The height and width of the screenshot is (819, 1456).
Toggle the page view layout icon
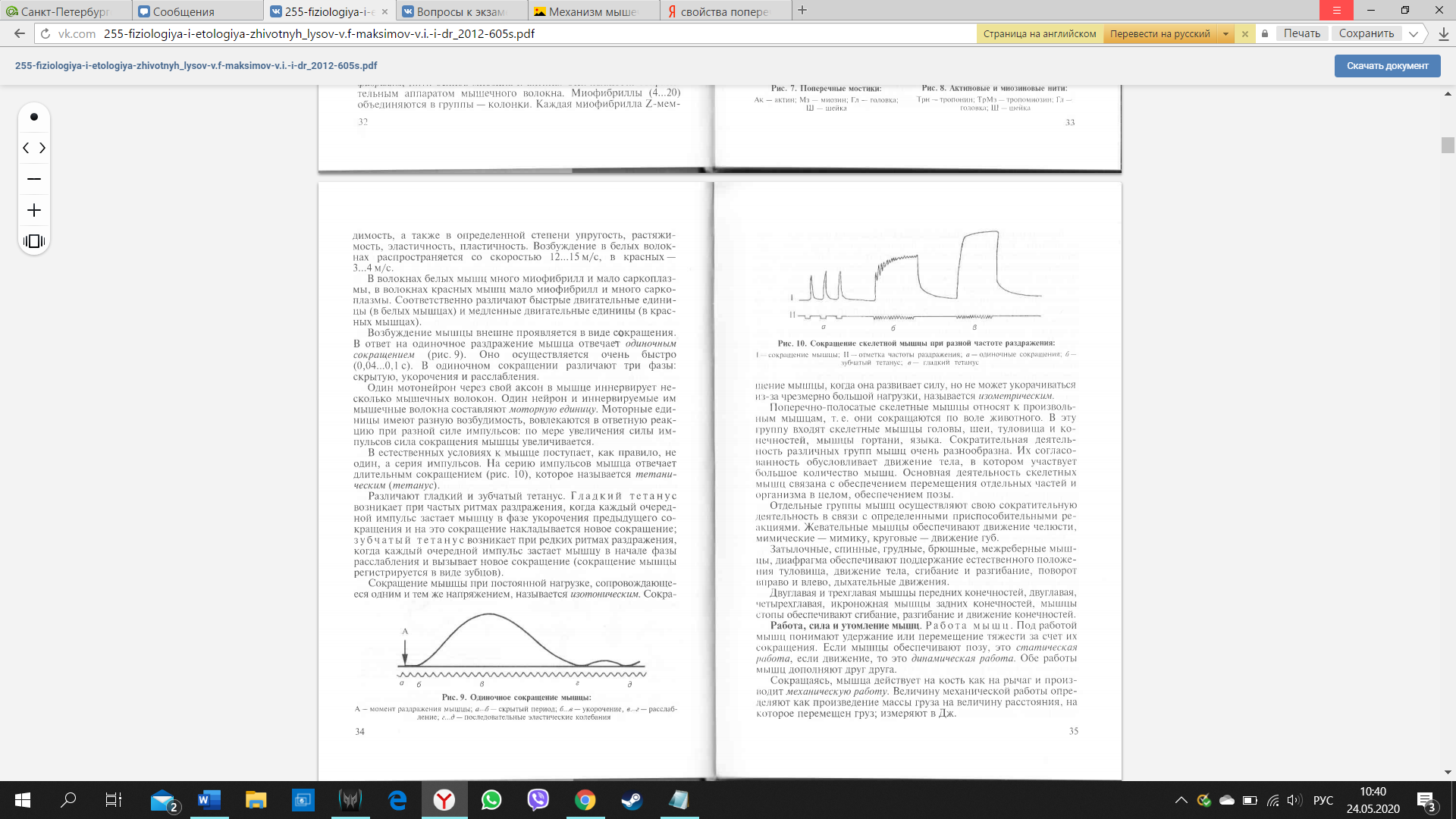pos(33,241)
